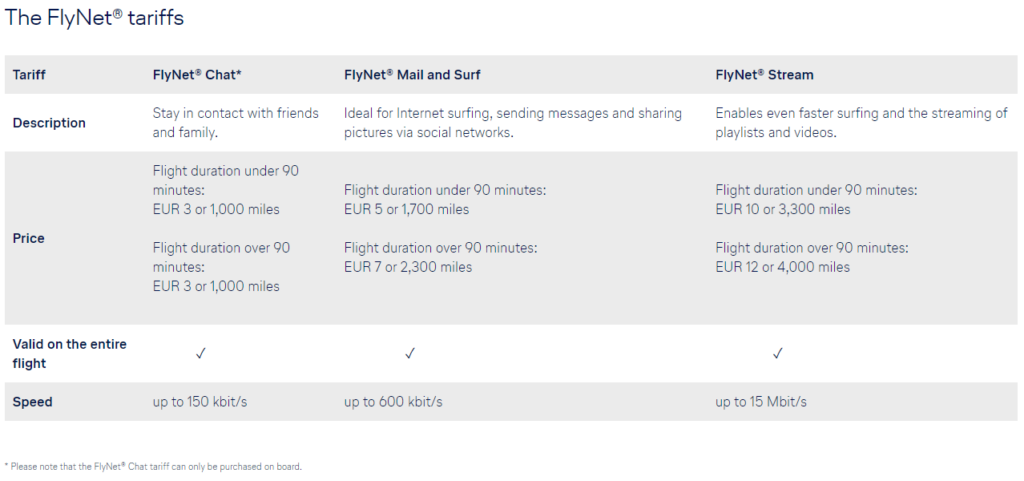Click the FlyNet Stream column header

tap(764, 74)
